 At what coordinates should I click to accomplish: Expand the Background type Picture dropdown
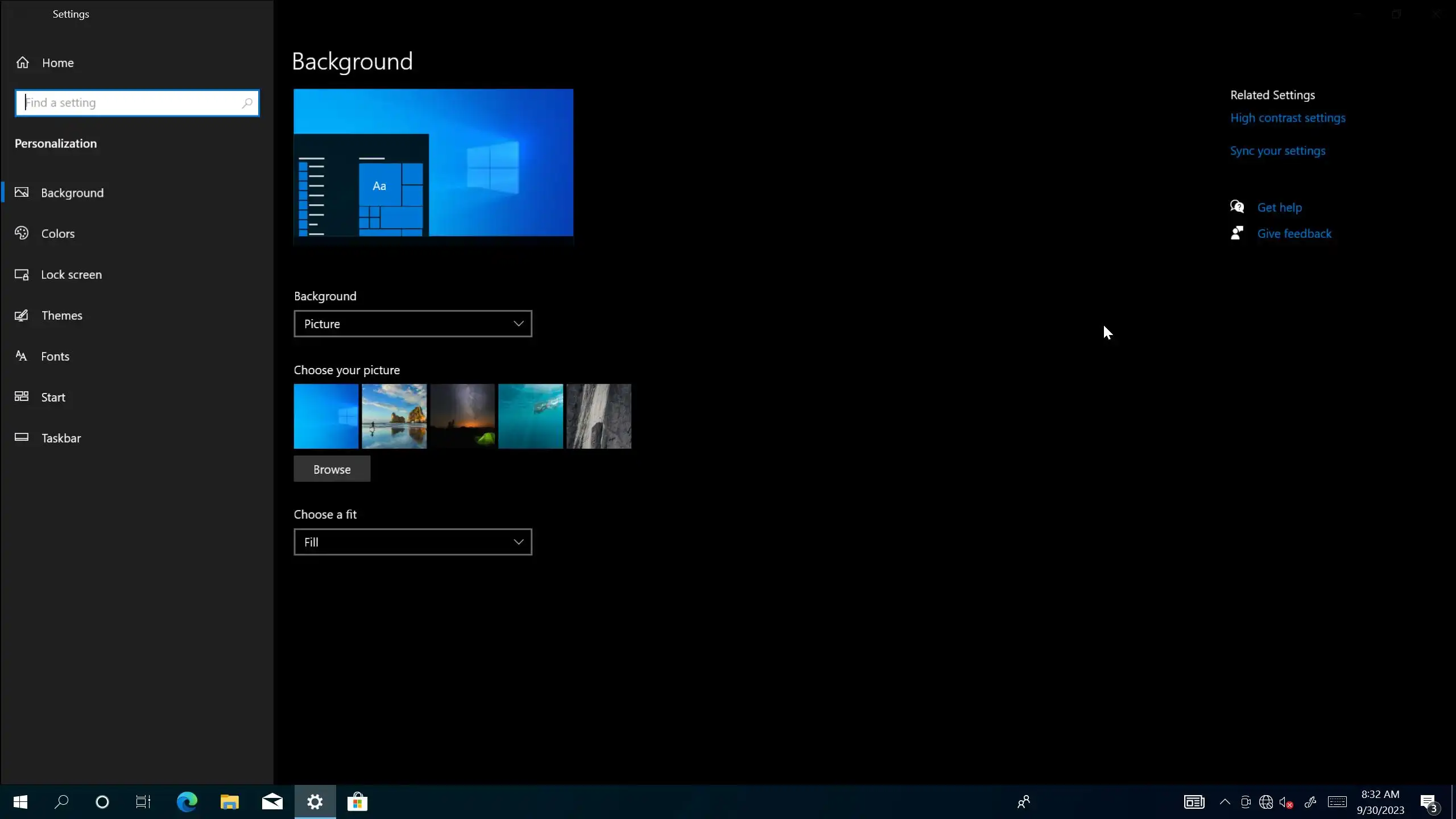point(413,324)
